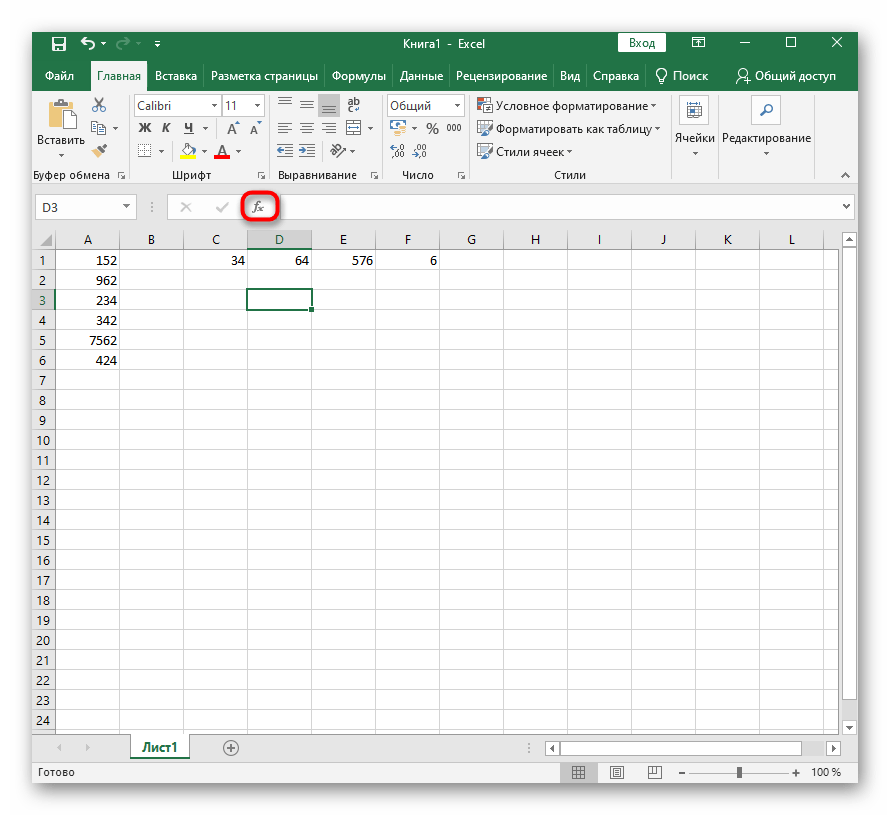This screenshot has height=815, width=890.
Task: Toggle middle vertical align
Action: point(307,104)
